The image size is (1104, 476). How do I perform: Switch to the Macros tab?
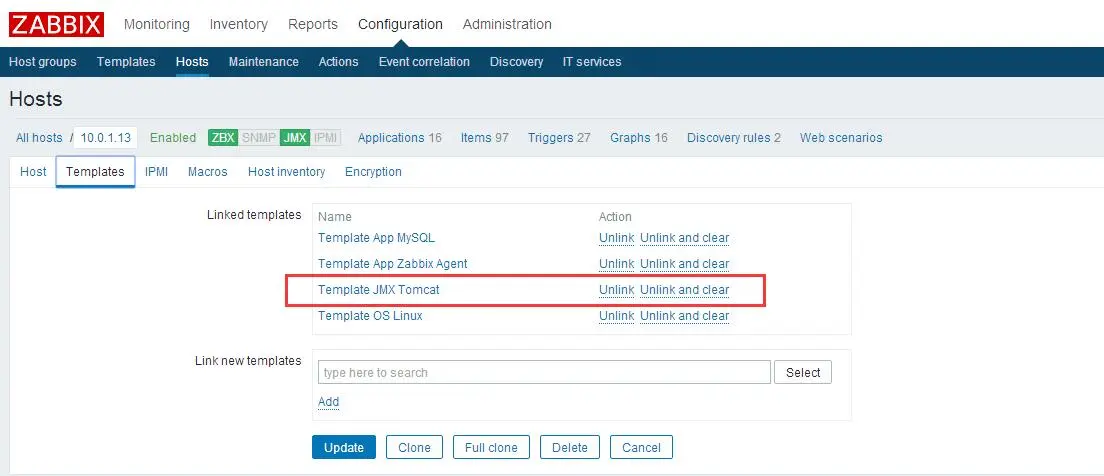pos(208,172)
